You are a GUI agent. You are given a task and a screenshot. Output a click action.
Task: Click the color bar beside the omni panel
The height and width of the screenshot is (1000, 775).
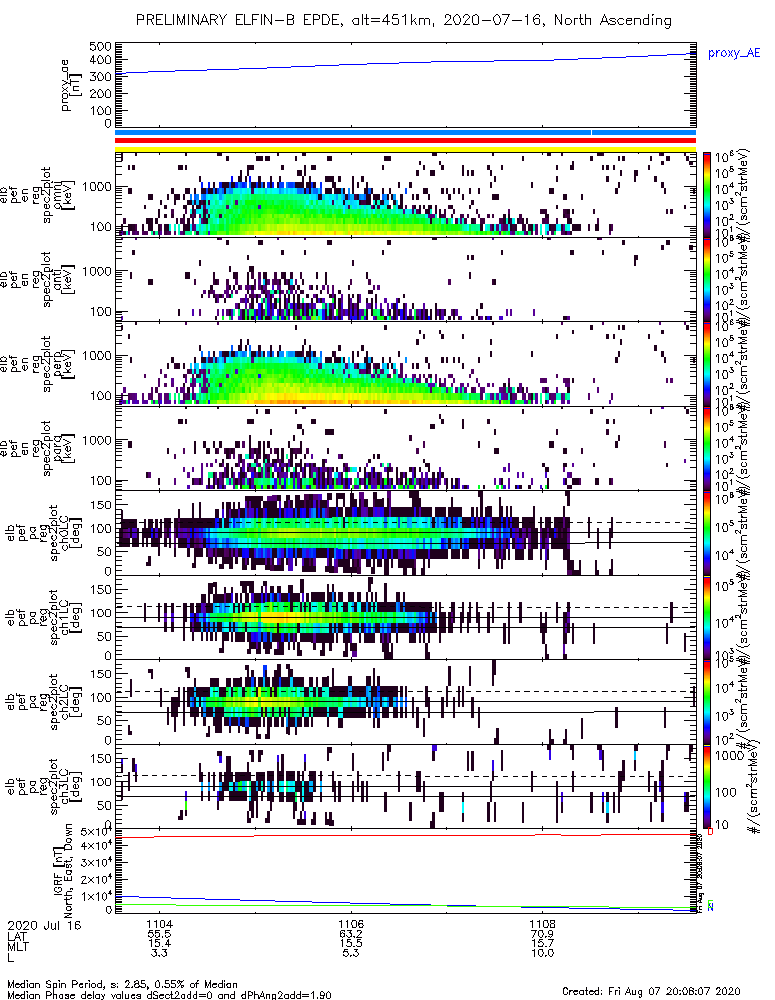pyautogui.click(x=707, y=195)
